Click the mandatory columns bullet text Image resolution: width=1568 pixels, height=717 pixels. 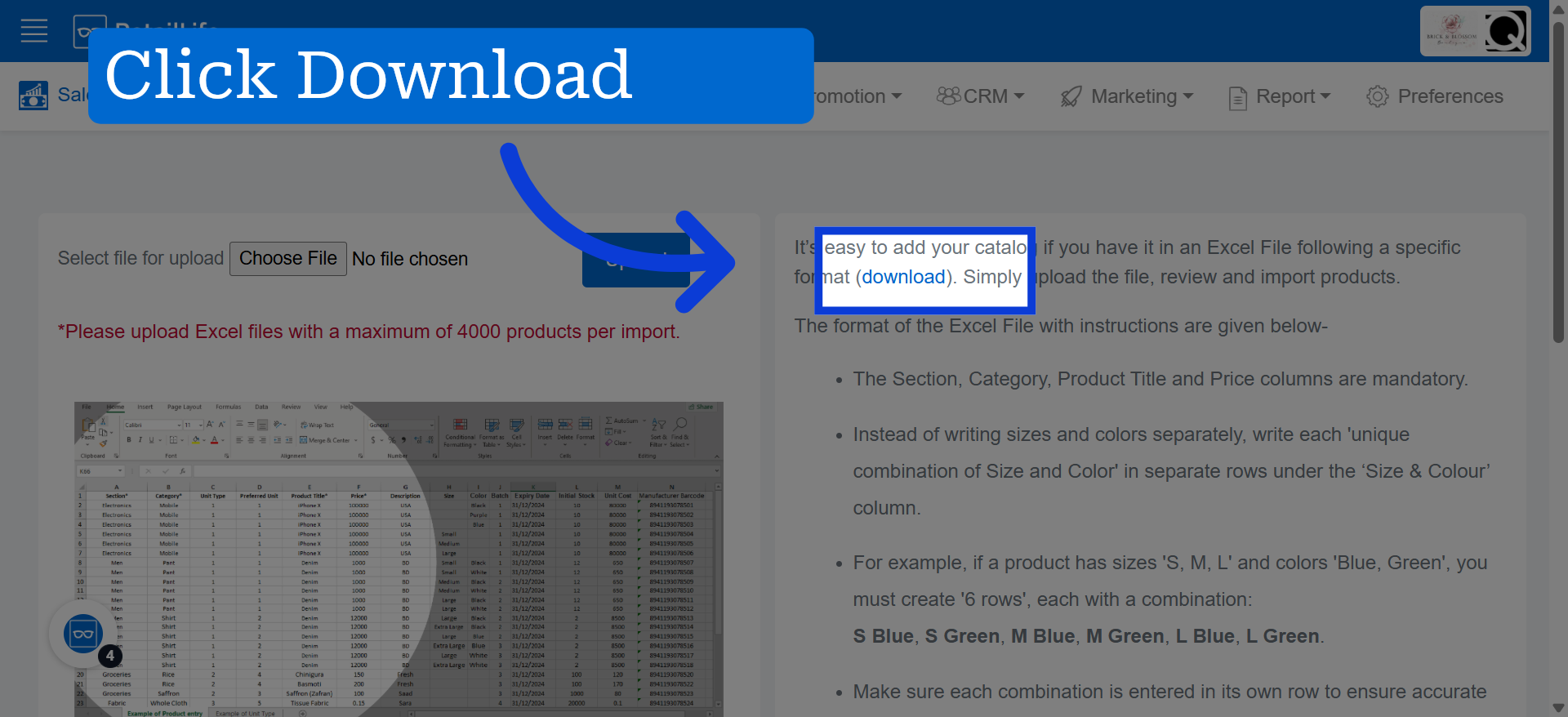click(1160, 379)
